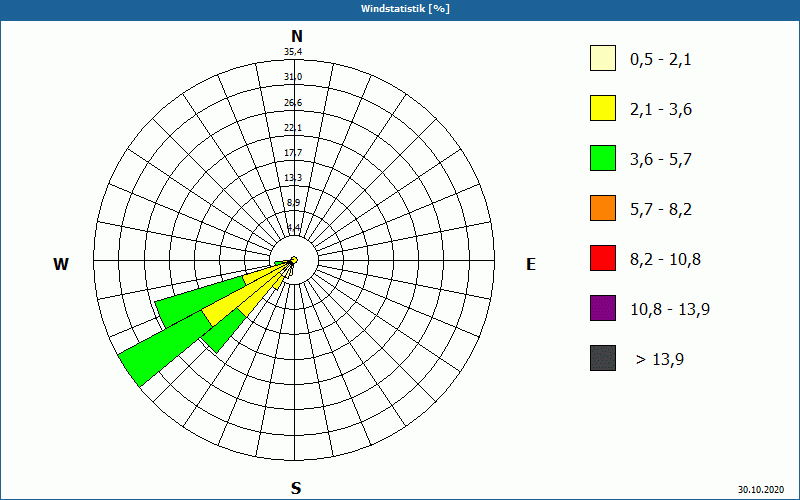This screenshot has width=800, height=500.
Task: Click the pale yellow 0,5 - 2,1 legend swatch
Action: 603,58
